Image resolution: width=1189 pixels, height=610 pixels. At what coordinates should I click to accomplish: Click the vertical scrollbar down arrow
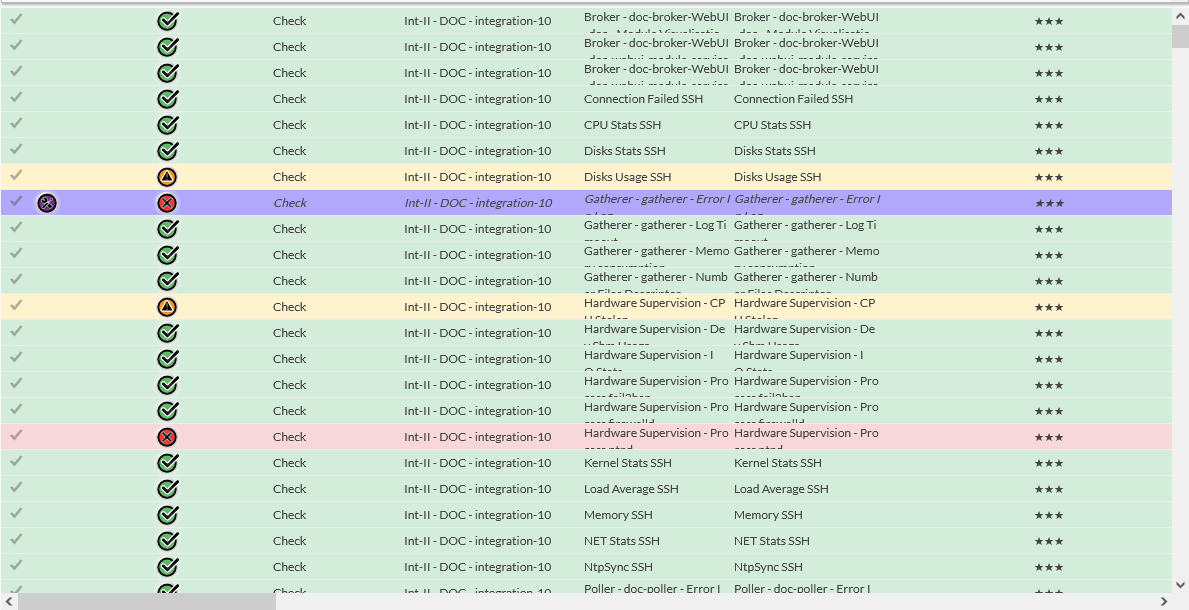tap(1180, 584)
